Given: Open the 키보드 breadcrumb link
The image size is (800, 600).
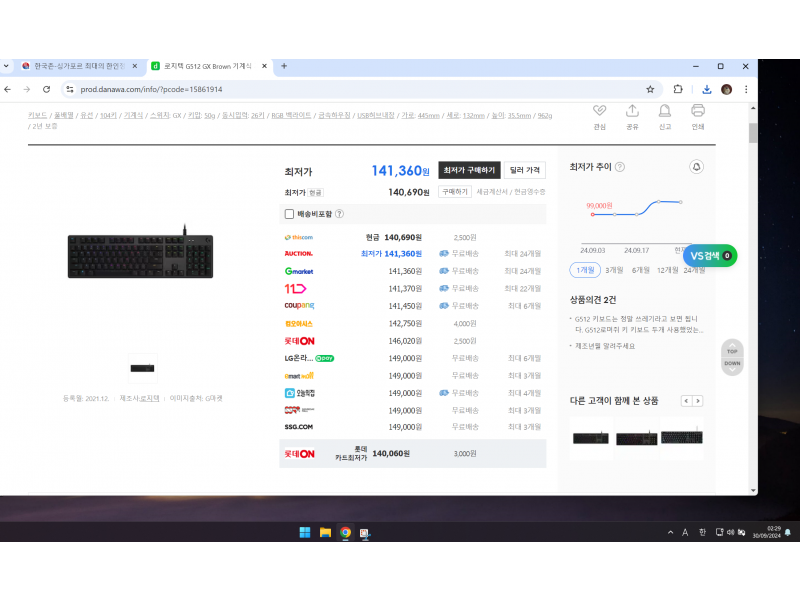Looking at the screenshot, I should click(x=37, y=116).
